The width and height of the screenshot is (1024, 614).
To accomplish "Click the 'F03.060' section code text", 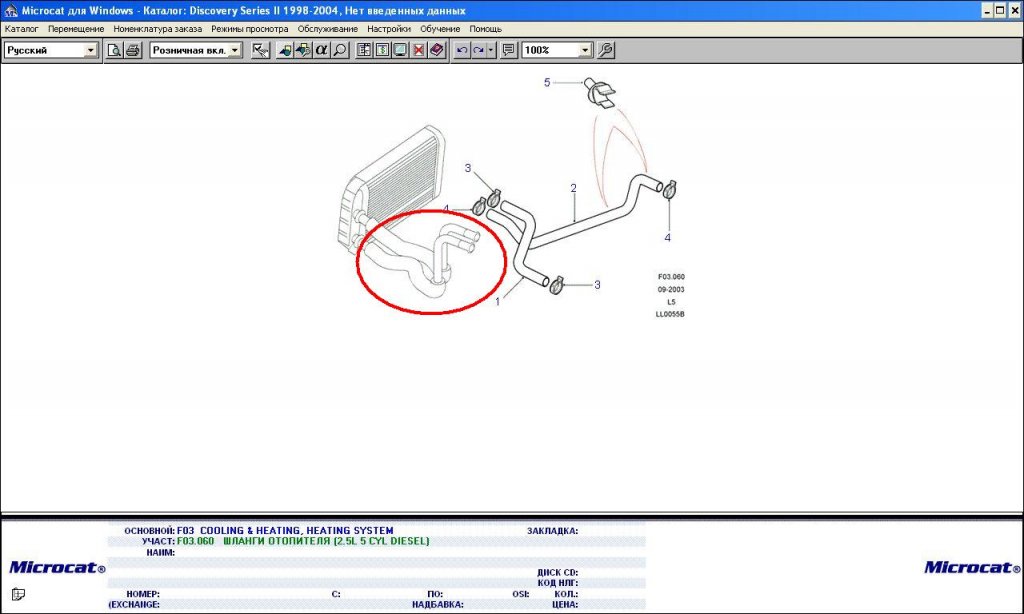I will click(195, 541).
